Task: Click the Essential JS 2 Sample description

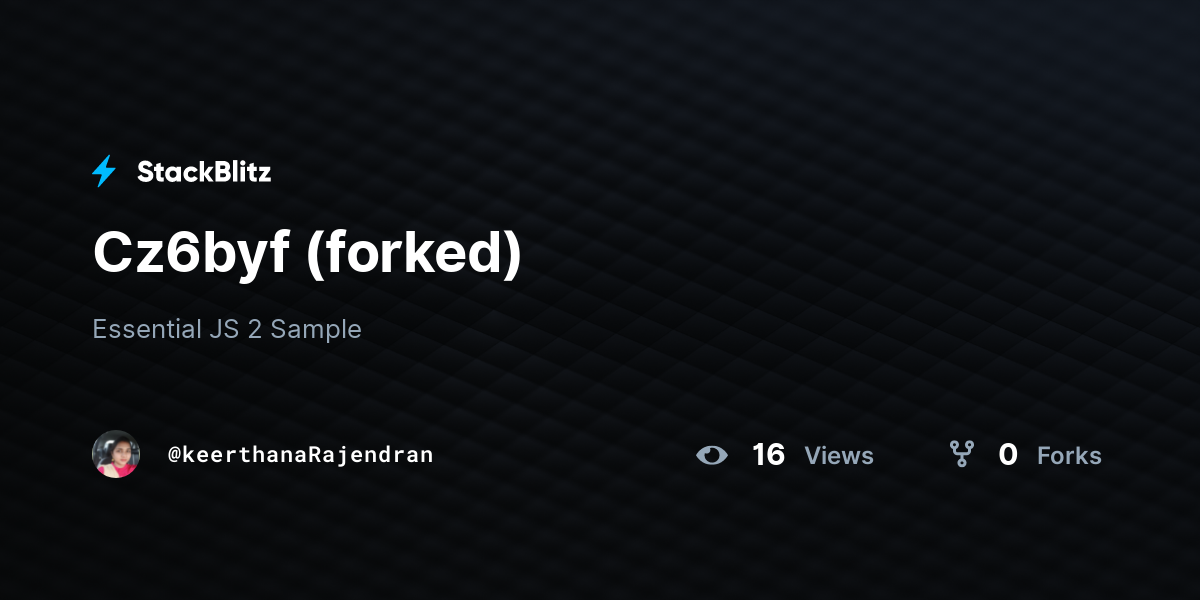Action: click(227, 329)
